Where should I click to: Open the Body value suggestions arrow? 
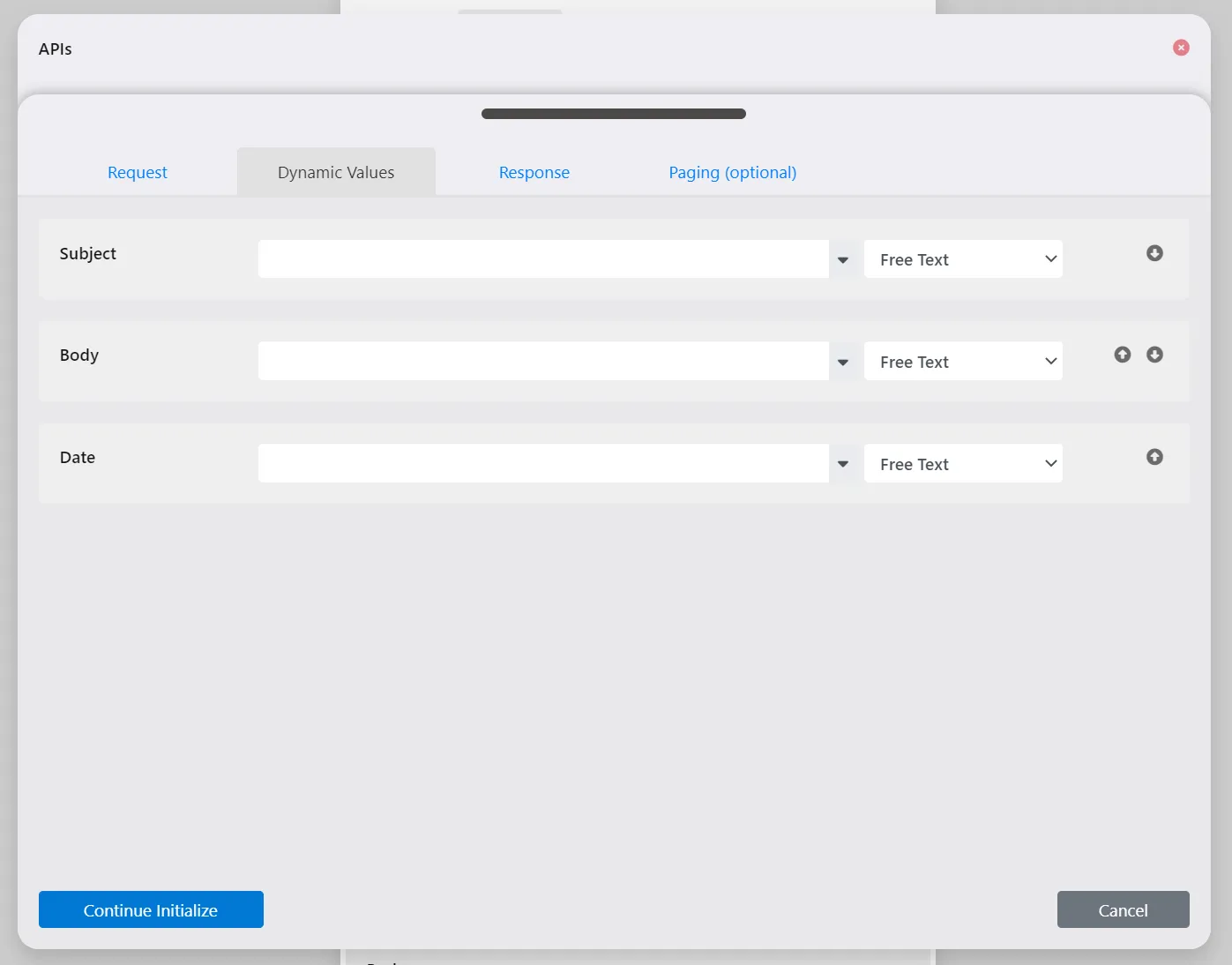click(x=843, y=362)
